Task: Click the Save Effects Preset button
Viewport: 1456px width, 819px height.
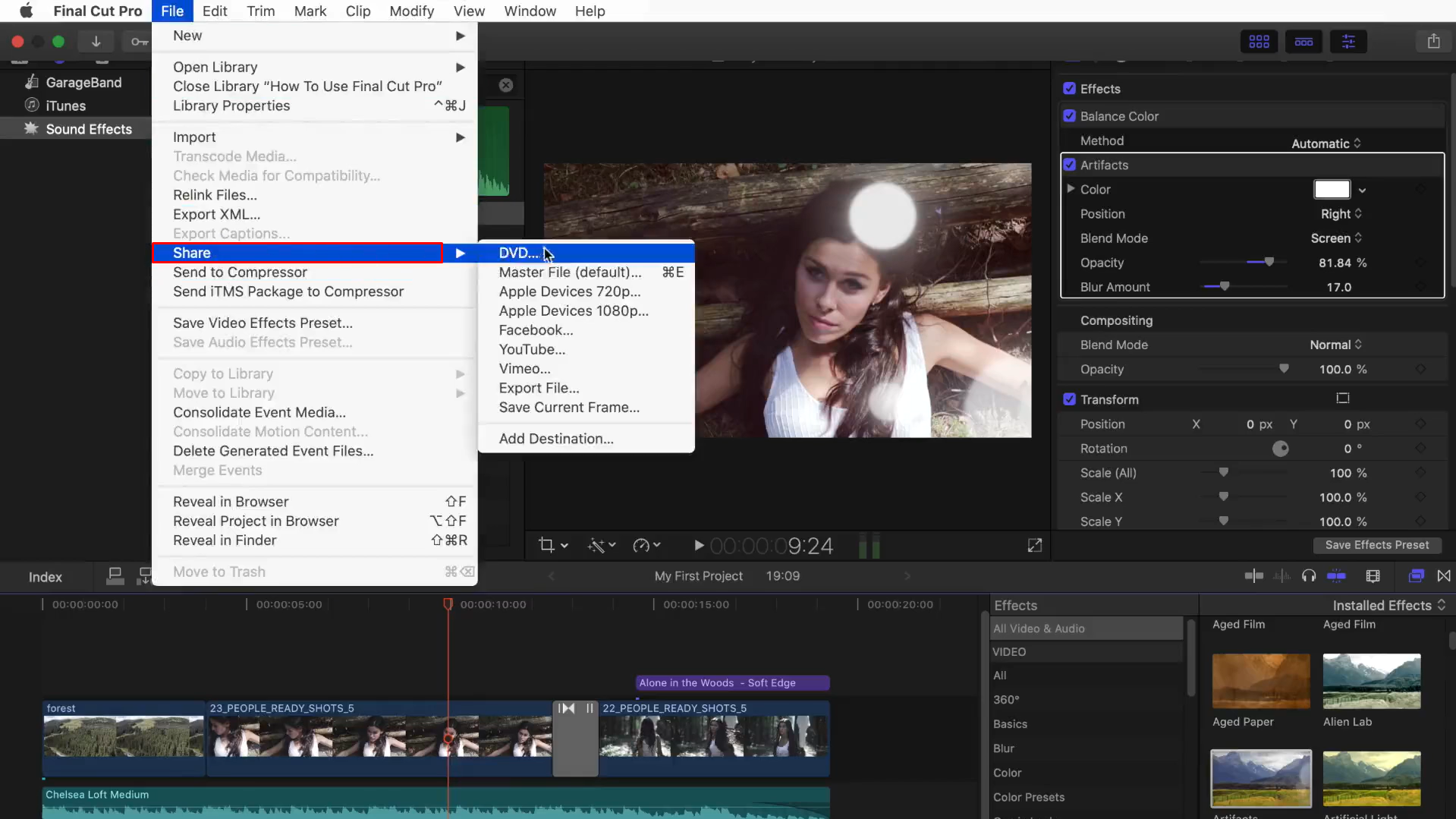Action: point(1377,545)
